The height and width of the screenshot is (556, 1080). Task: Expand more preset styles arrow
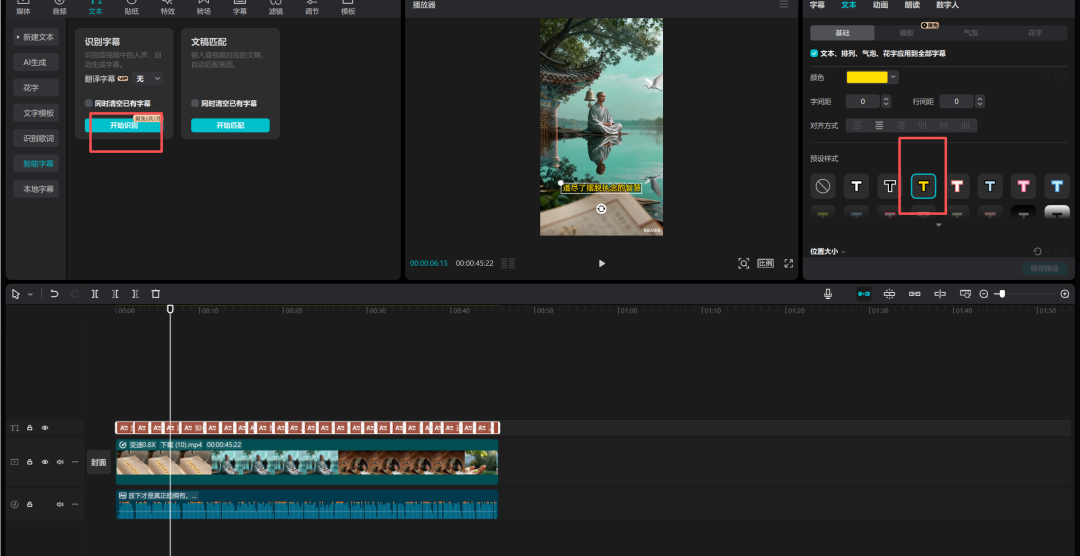click(938, 225)
